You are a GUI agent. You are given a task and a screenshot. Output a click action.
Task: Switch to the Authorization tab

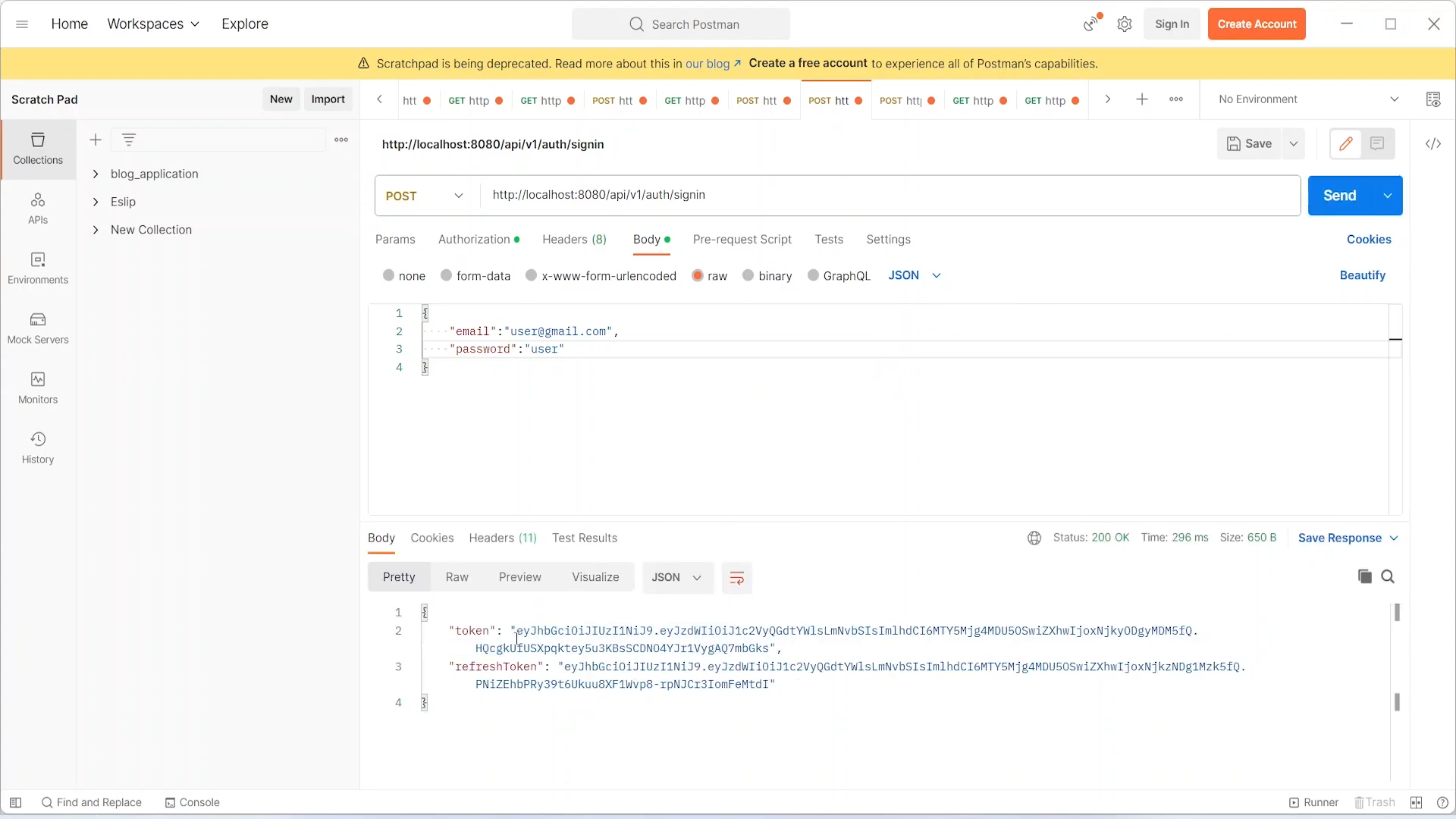(x=479, y=240)
